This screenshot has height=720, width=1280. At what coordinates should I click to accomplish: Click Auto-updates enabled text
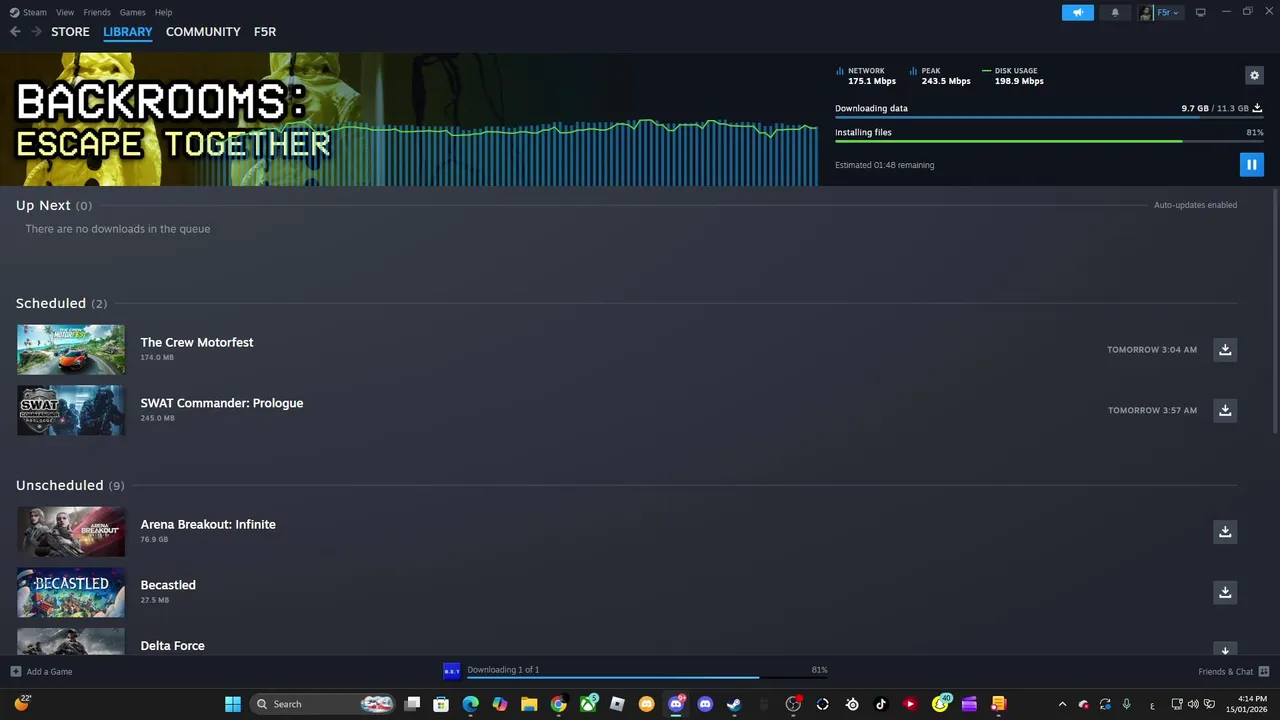click(1195, 205)
